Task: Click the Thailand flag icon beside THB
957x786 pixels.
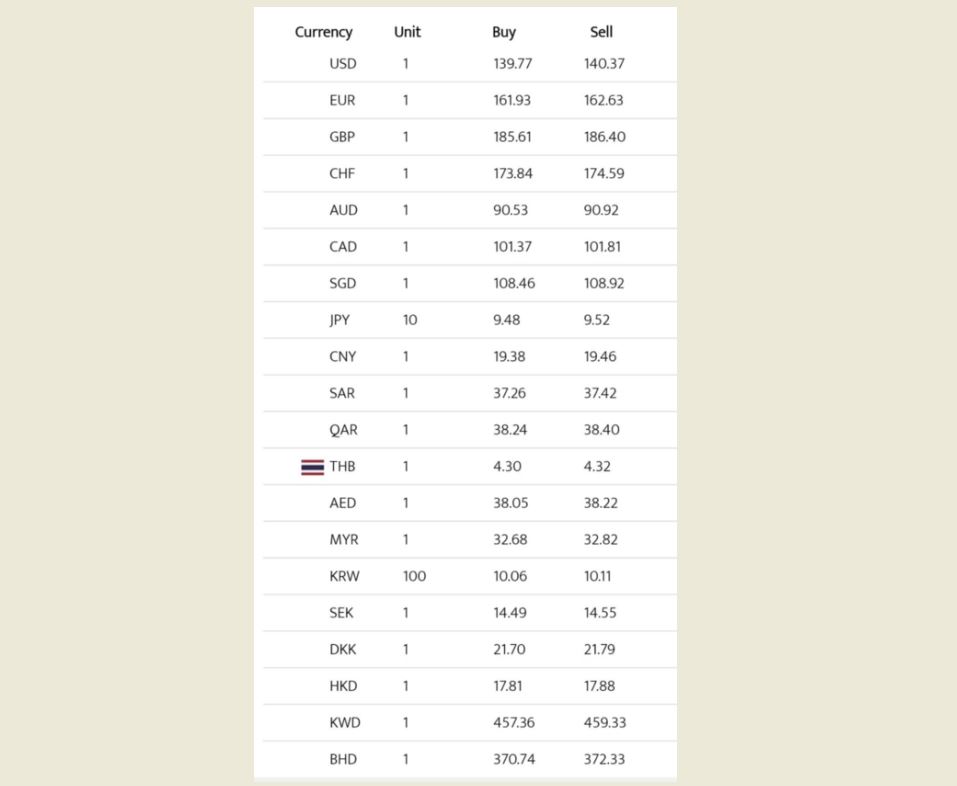Action: 312,467
